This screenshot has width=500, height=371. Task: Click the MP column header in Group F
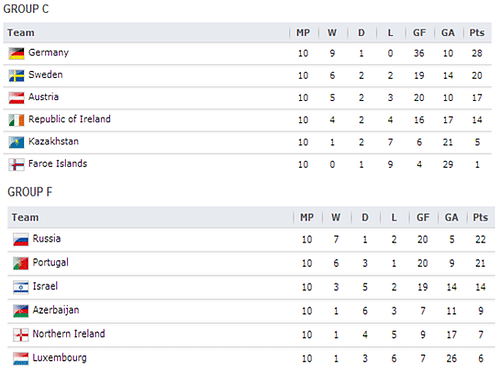click(307, 217)
